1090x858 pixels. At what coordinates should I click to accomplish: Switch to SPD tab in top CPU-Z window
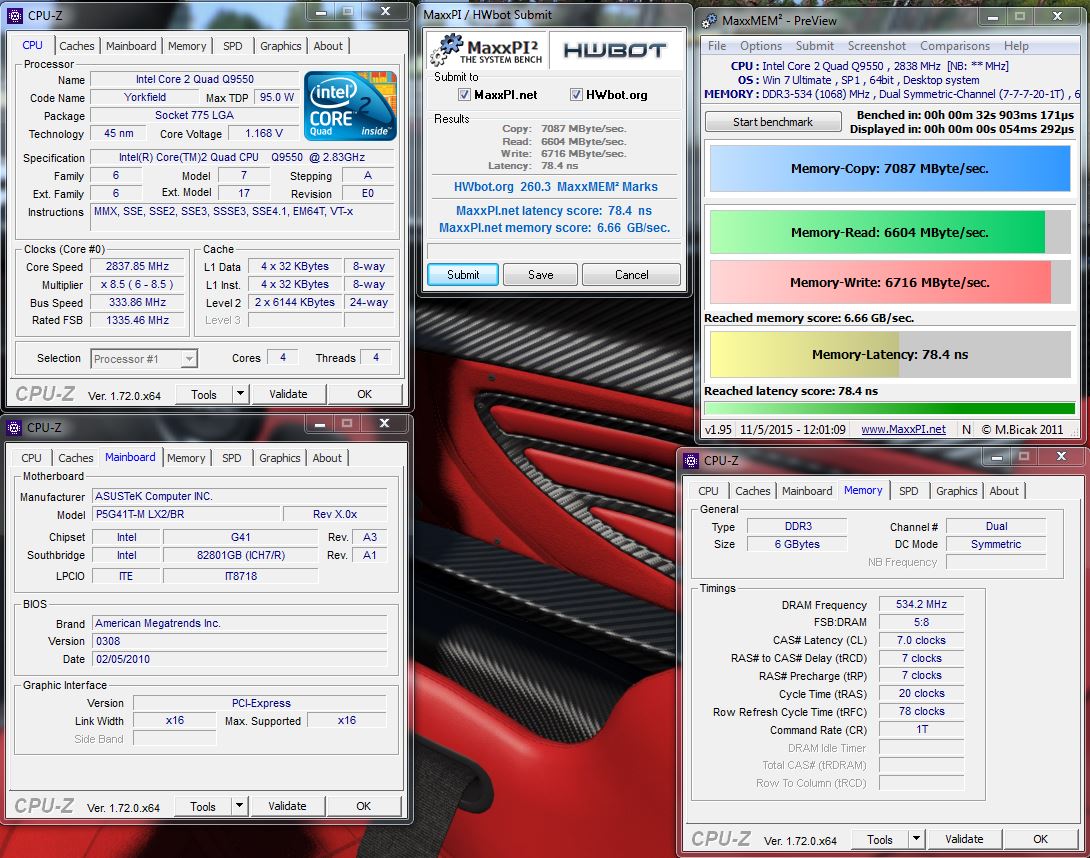tap(233, 46)
